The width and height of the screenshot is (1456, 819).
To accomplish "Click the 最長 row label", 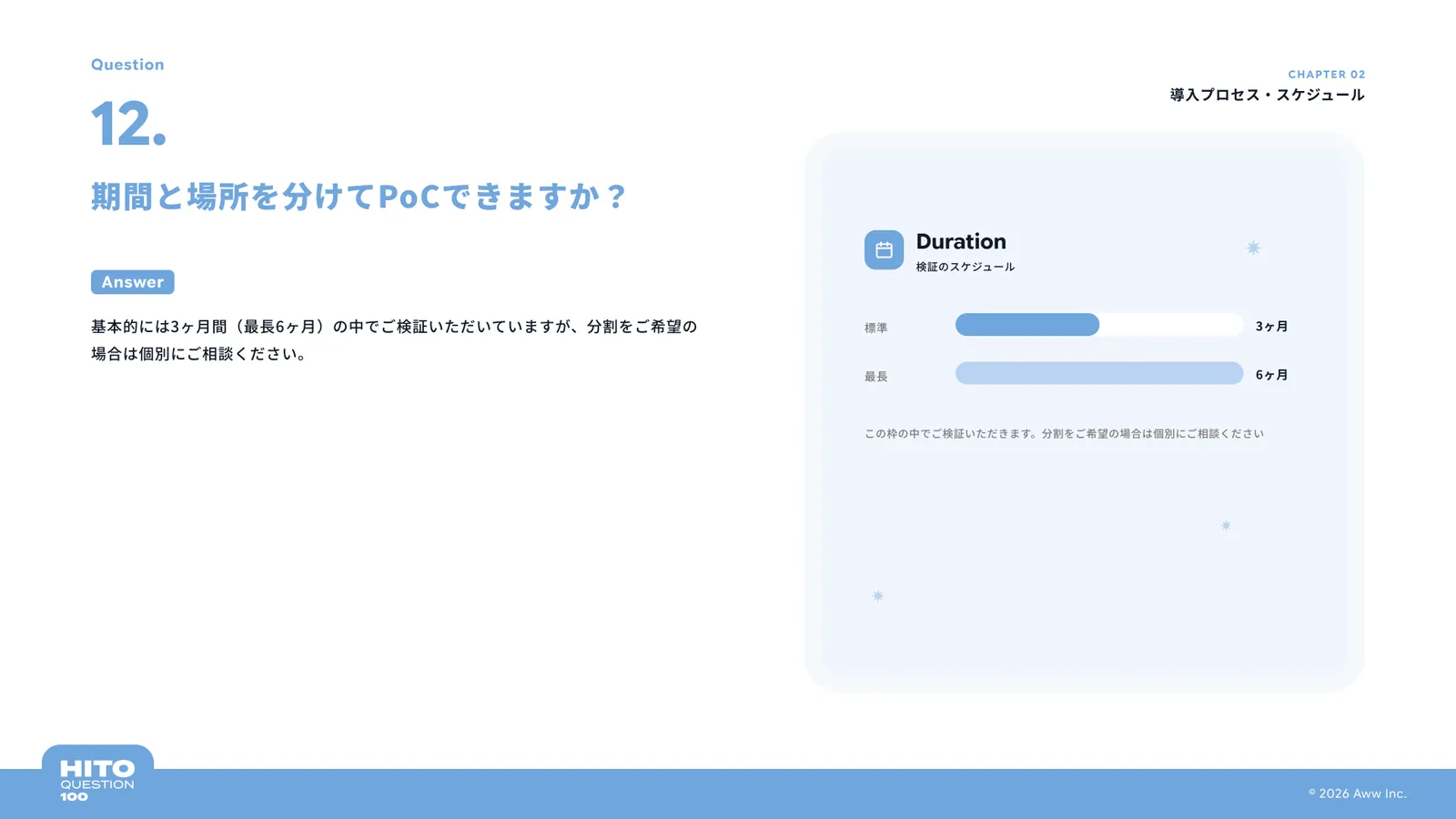I will pos(876,376).
